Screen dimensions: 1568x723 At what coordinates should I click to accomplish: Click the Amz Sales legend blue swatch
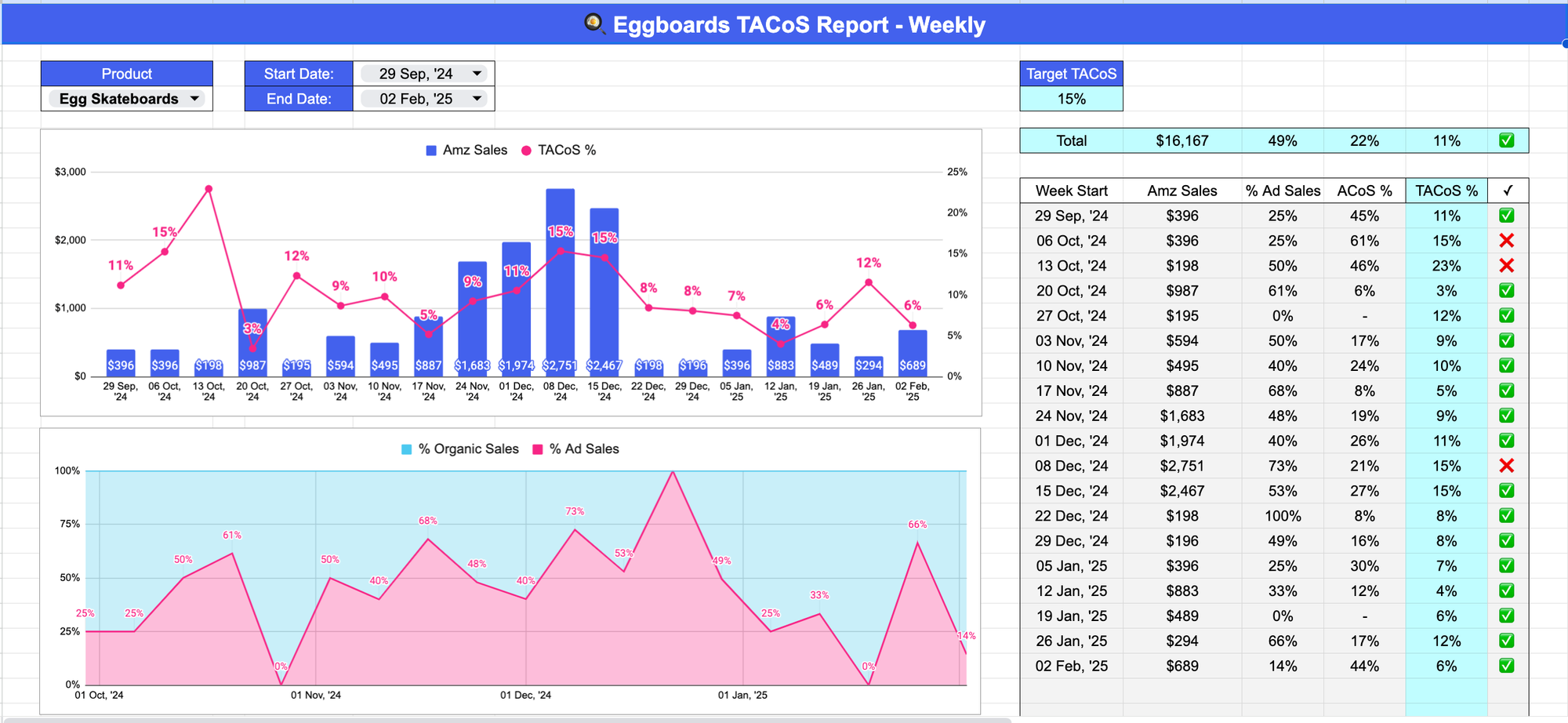coord(431,151)
